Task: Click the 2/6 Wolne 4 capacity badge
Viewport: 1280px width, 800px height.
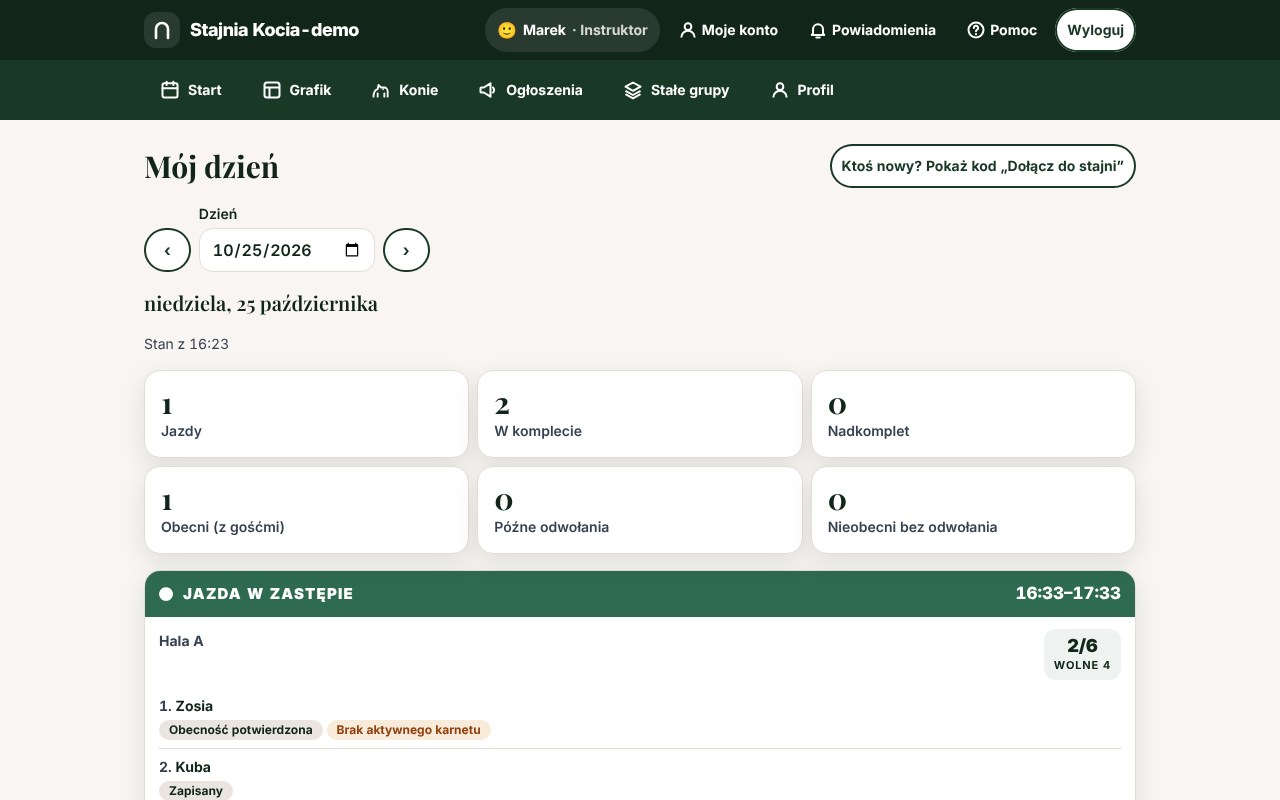Action: pos(1082,654)
